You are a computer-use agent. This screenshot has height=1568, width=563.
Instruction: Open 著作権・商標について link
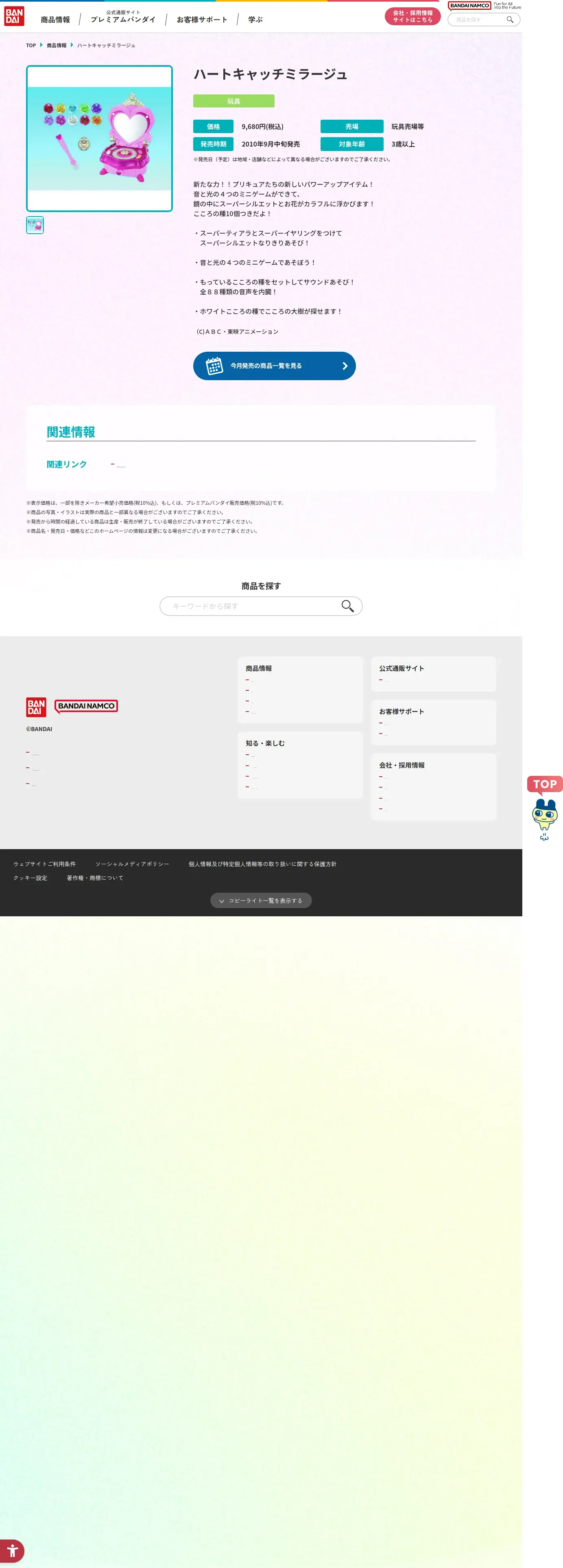click(95, 878)
